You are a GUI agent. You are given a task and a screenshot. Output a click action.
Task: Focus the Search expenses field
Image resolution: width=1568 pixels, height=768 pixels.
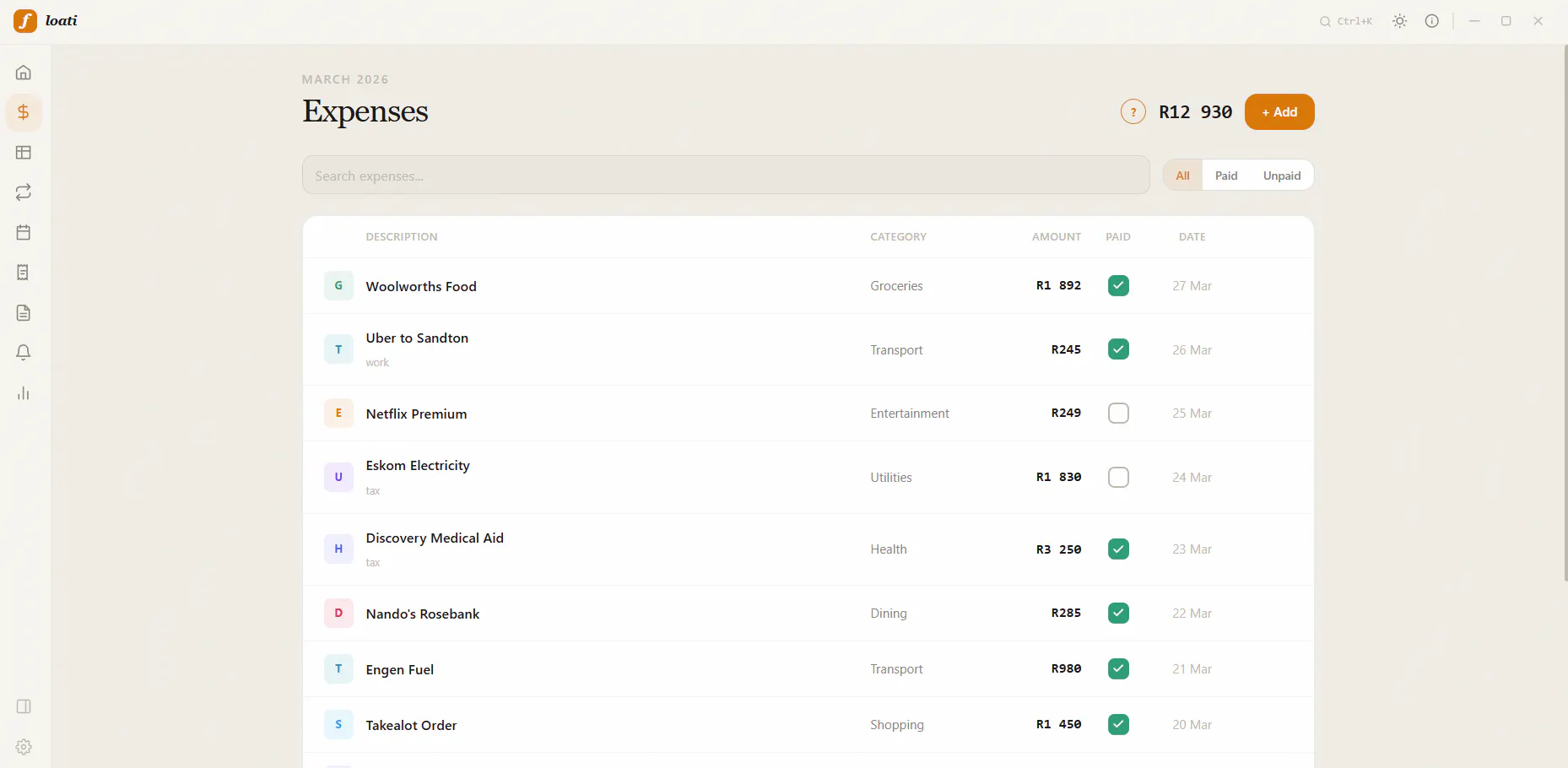pyautogui.click(x=726, y=175)
